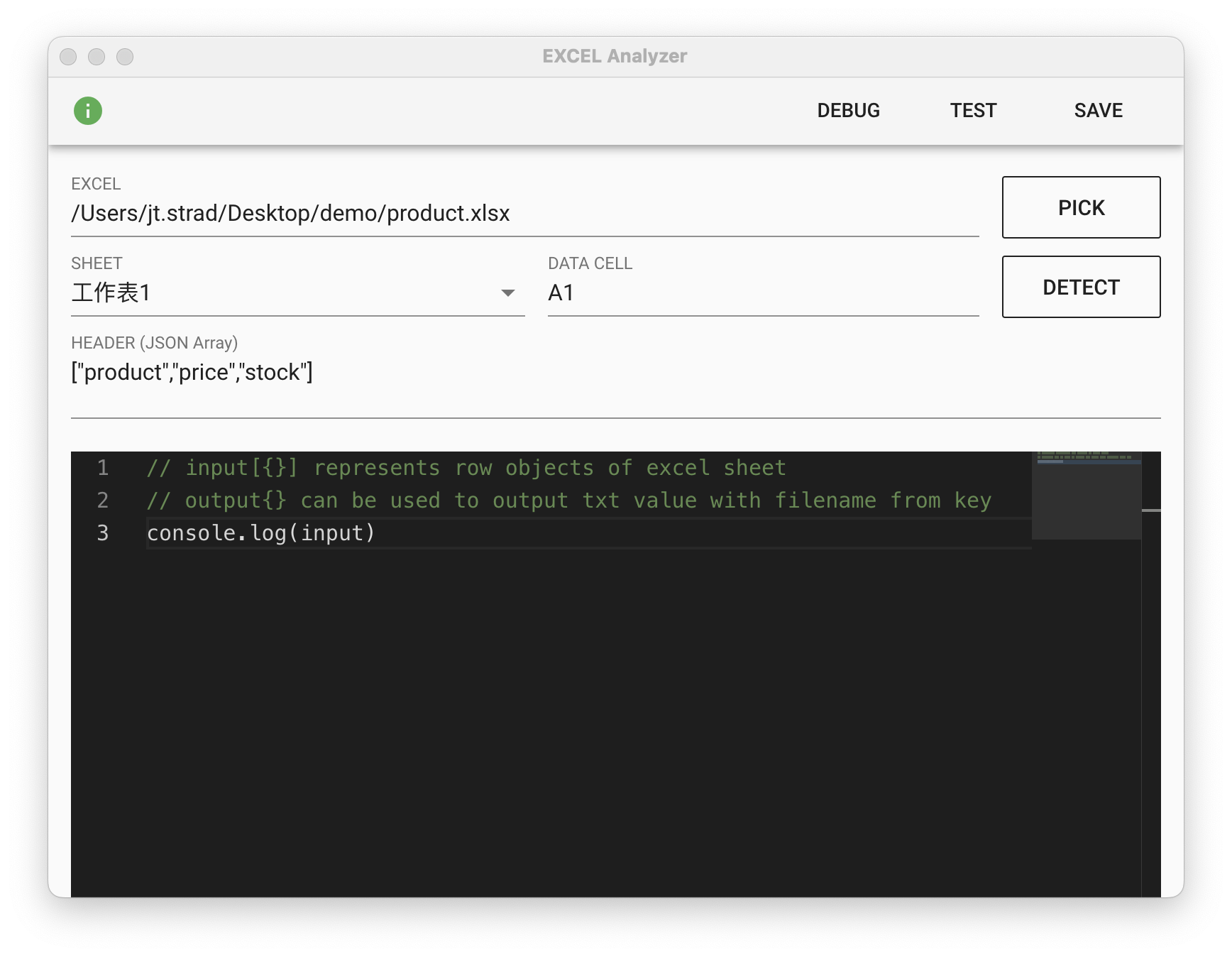
Task: Click the first comment line about input rows
Action: point(466,468)
